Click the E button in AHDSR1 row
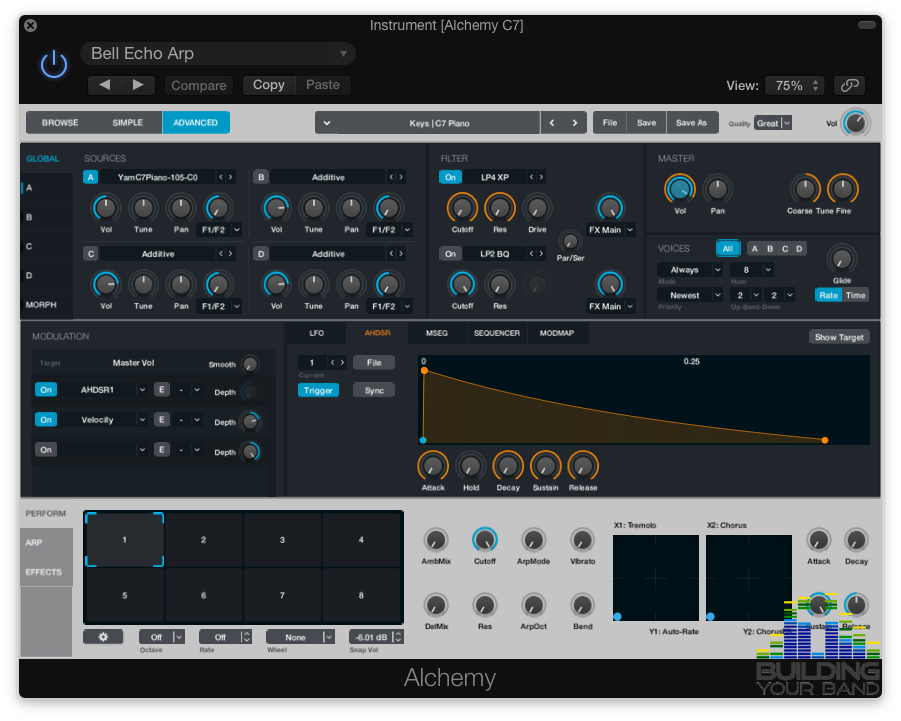 [161, 390]
